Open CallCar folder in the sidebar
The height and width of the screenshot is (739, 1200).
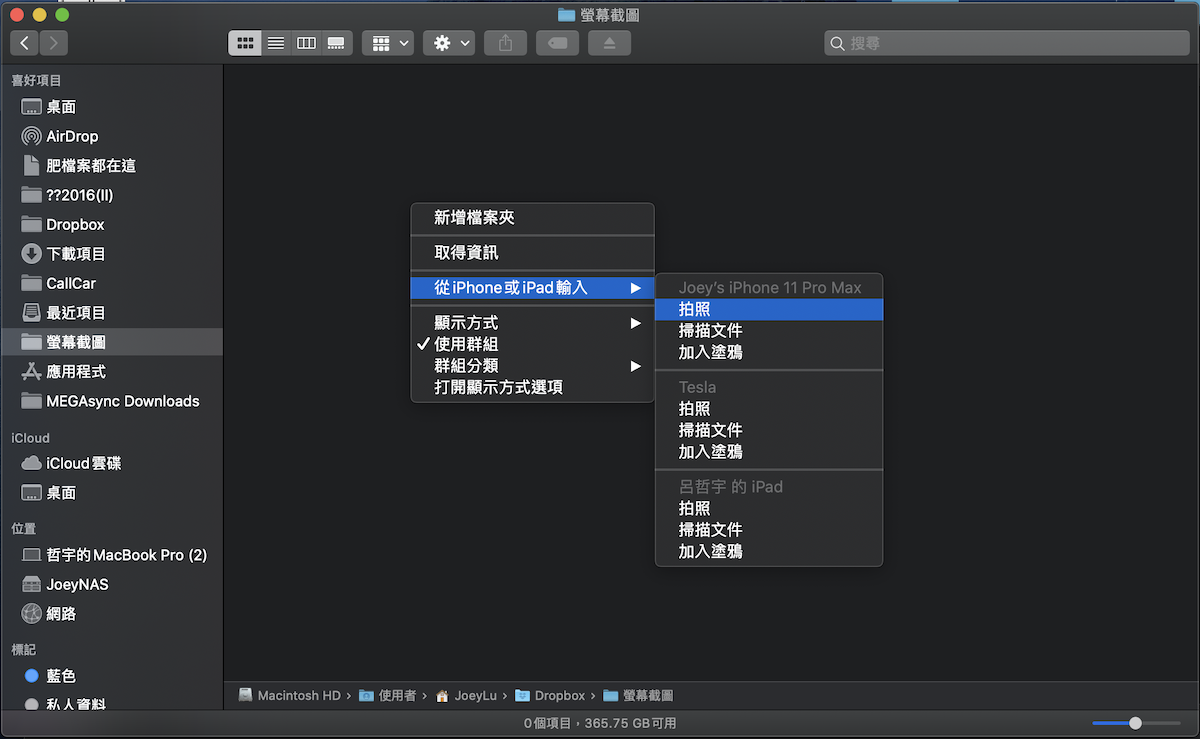click(x=111, y=283)
